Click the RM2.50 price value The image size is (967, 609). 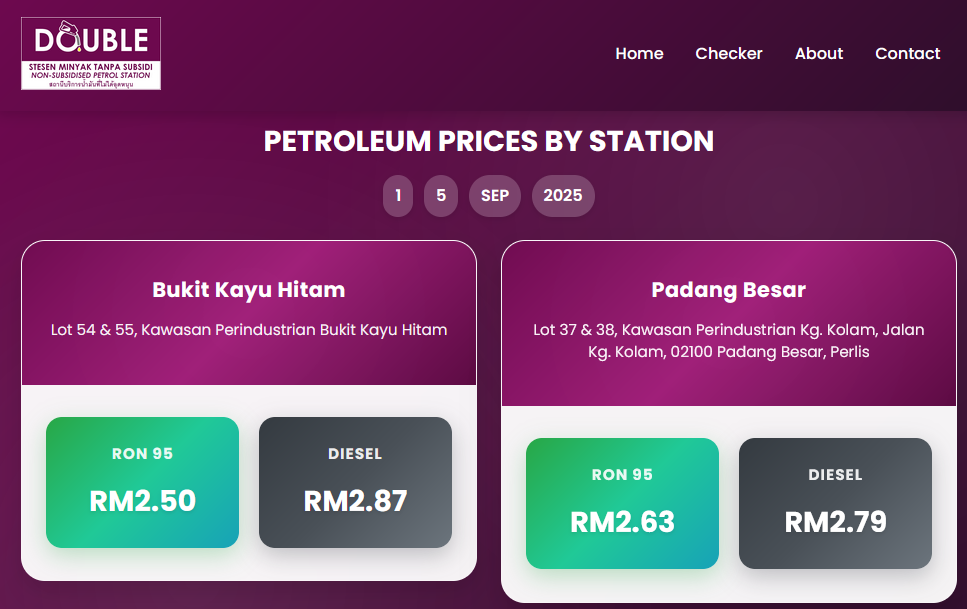[x=142, y=501]
